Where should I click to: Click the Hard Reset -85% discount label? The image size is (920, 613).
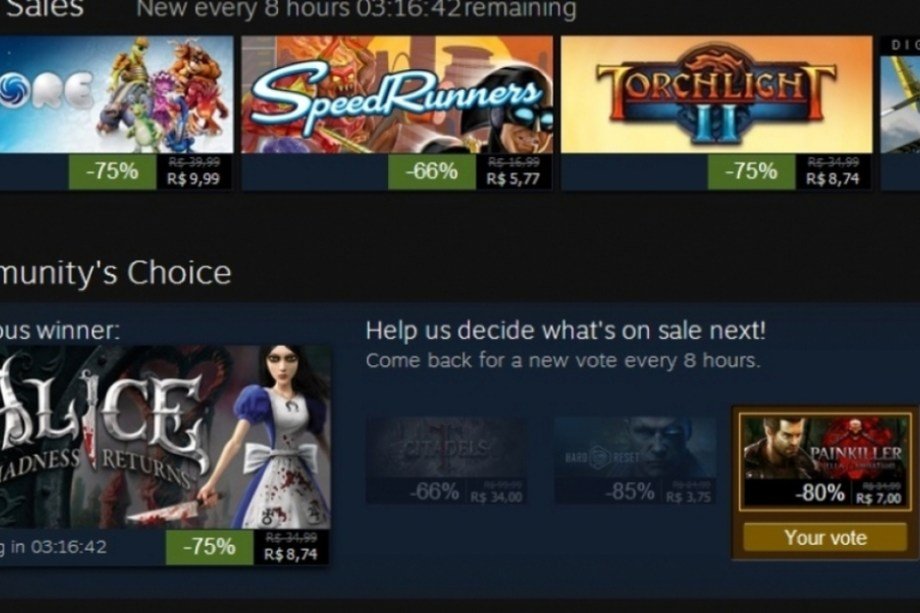click(630, 492)
